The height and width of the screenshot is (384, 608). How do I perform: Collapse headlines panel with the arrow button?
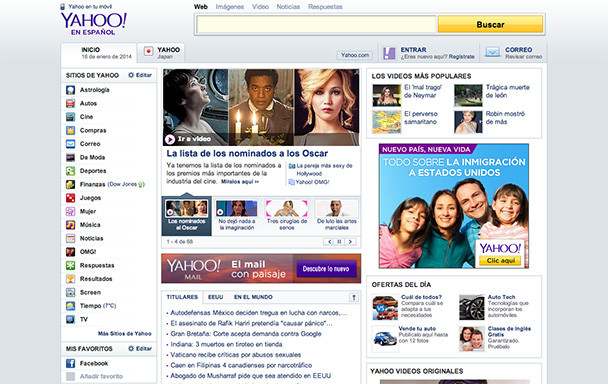point(354,298)
